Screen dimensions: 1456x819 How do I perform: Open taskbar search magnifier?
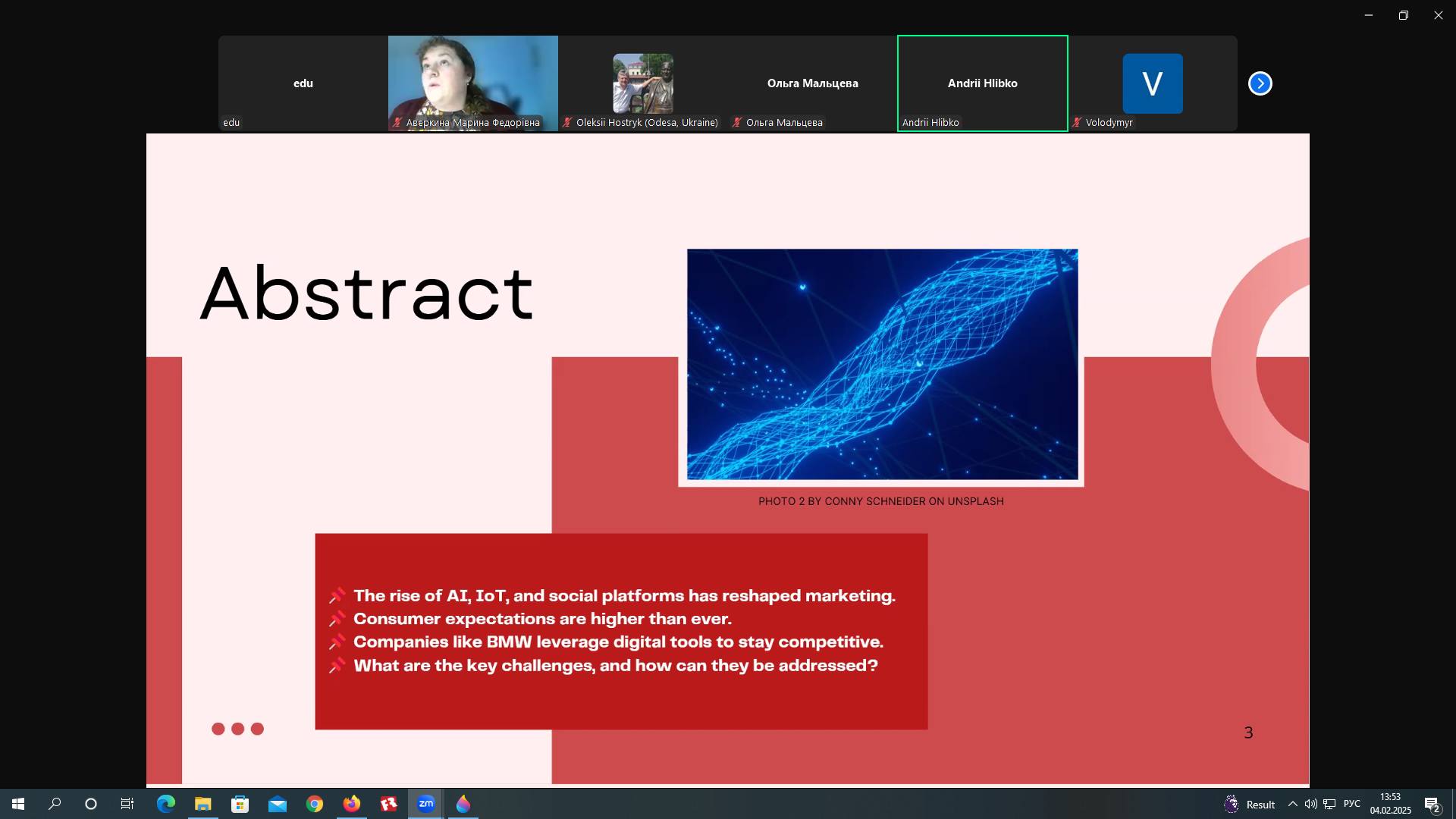pos(55,804)
